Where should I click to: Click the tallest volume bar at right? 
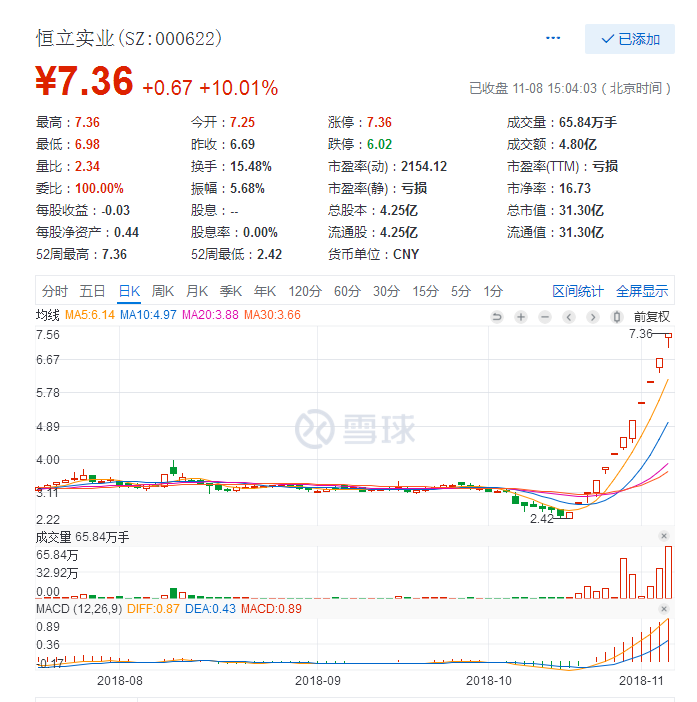[668, 572]
